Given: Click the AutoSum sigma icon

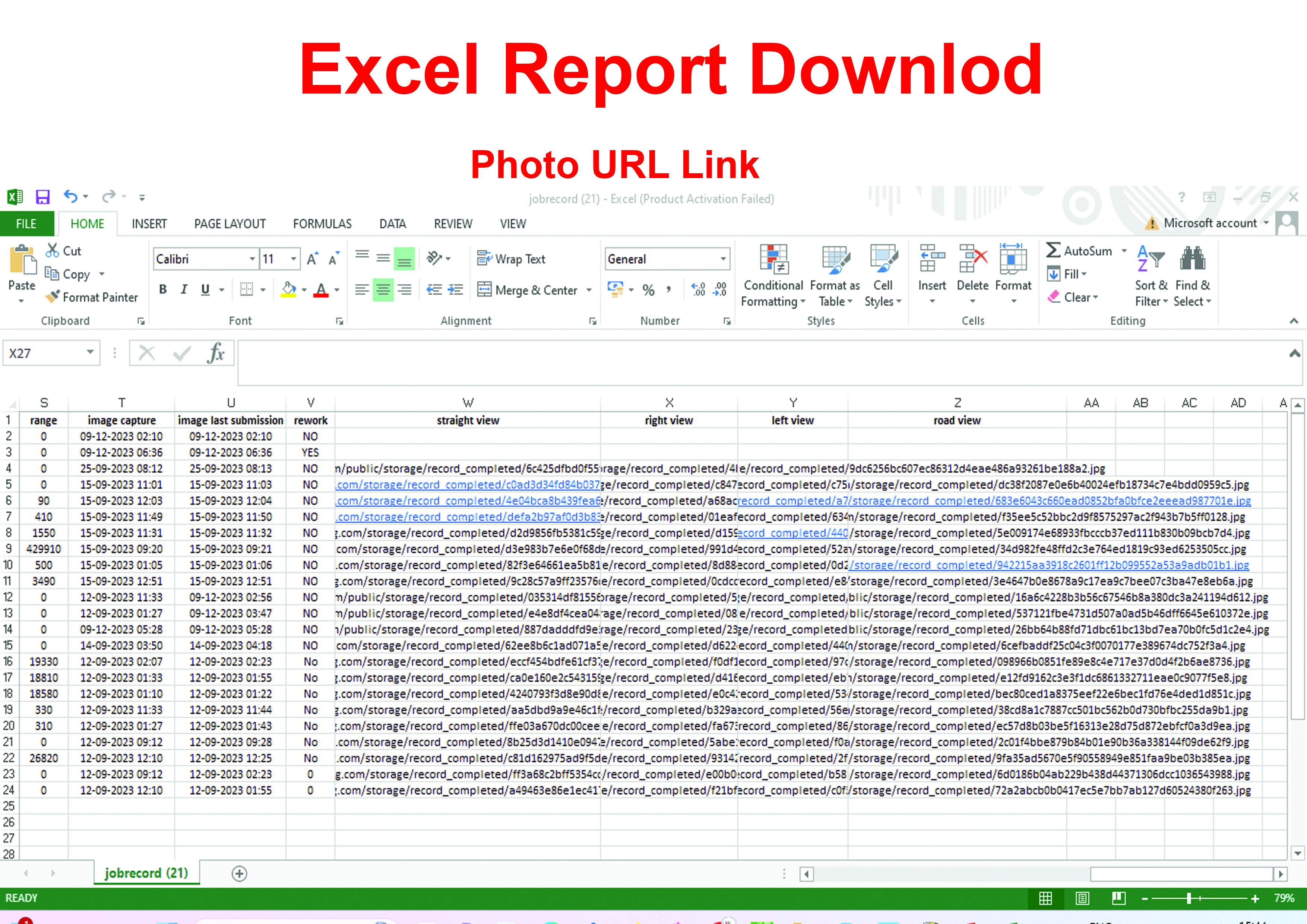Looking at the screenshot, I should tap(1054, 250).
